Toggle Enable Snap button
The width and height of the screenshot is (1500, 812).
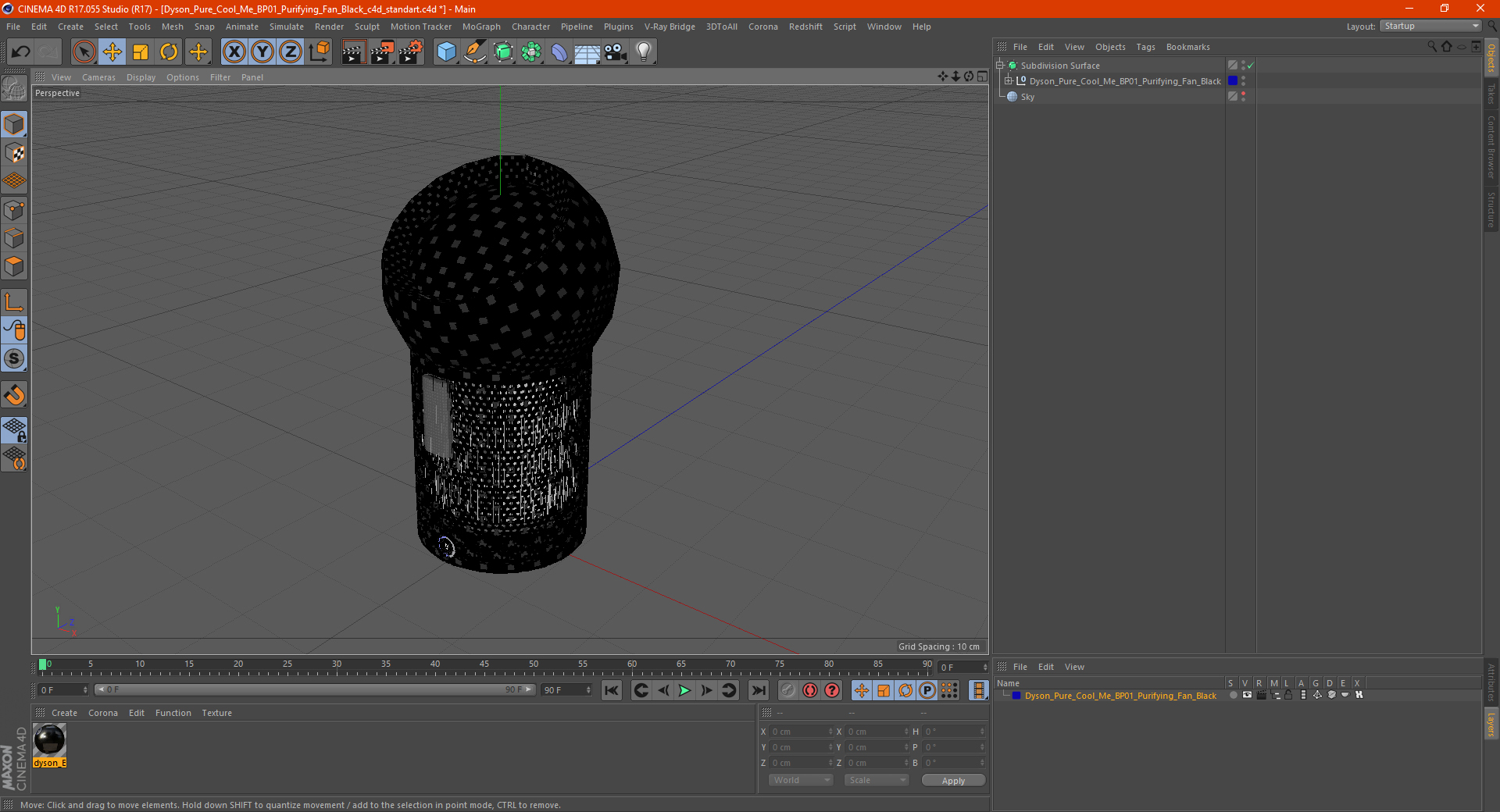click(x=14, y=359)
